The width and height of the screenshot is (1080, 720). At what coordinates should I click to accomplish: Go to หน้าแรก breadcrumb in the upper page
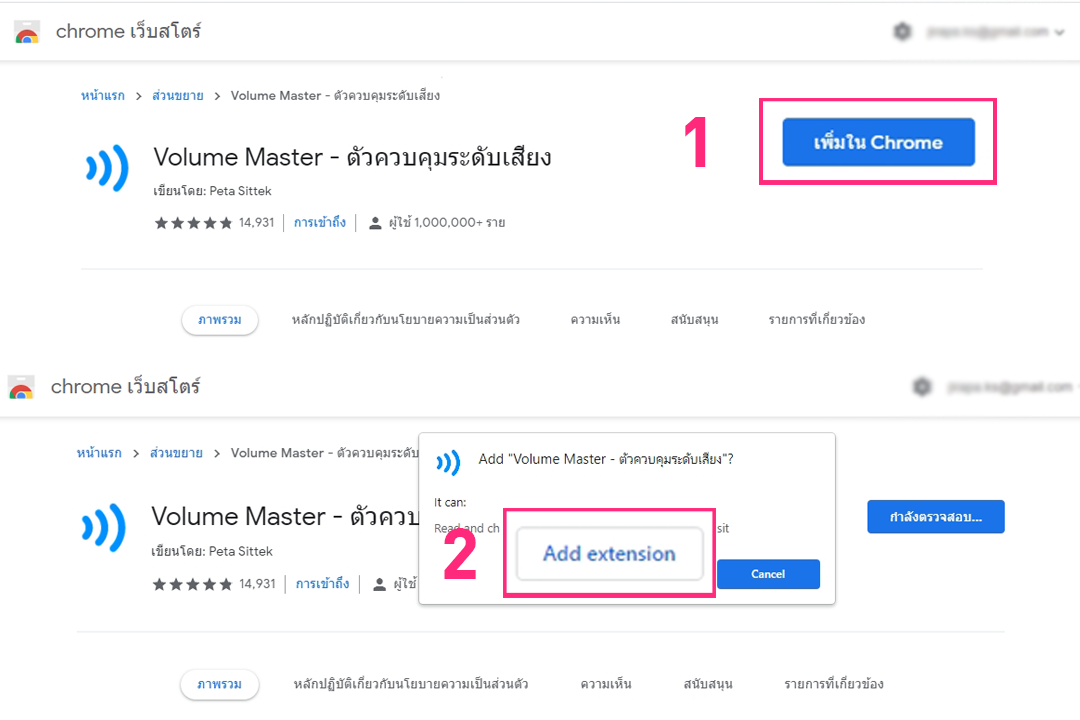102,96
